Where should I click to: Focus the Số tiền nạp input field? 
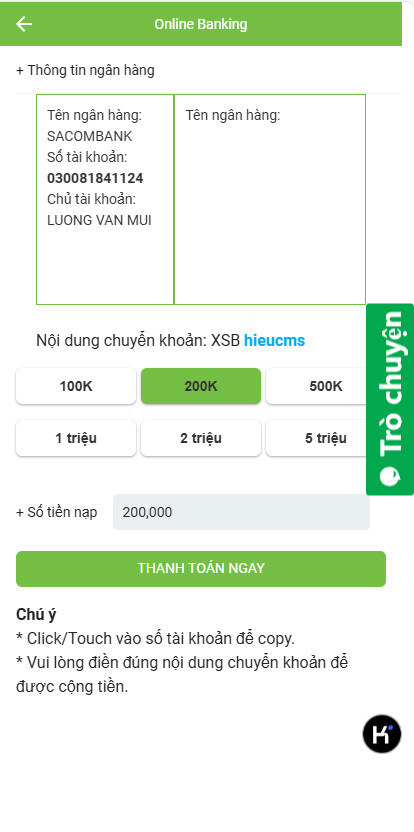[242, 512]
